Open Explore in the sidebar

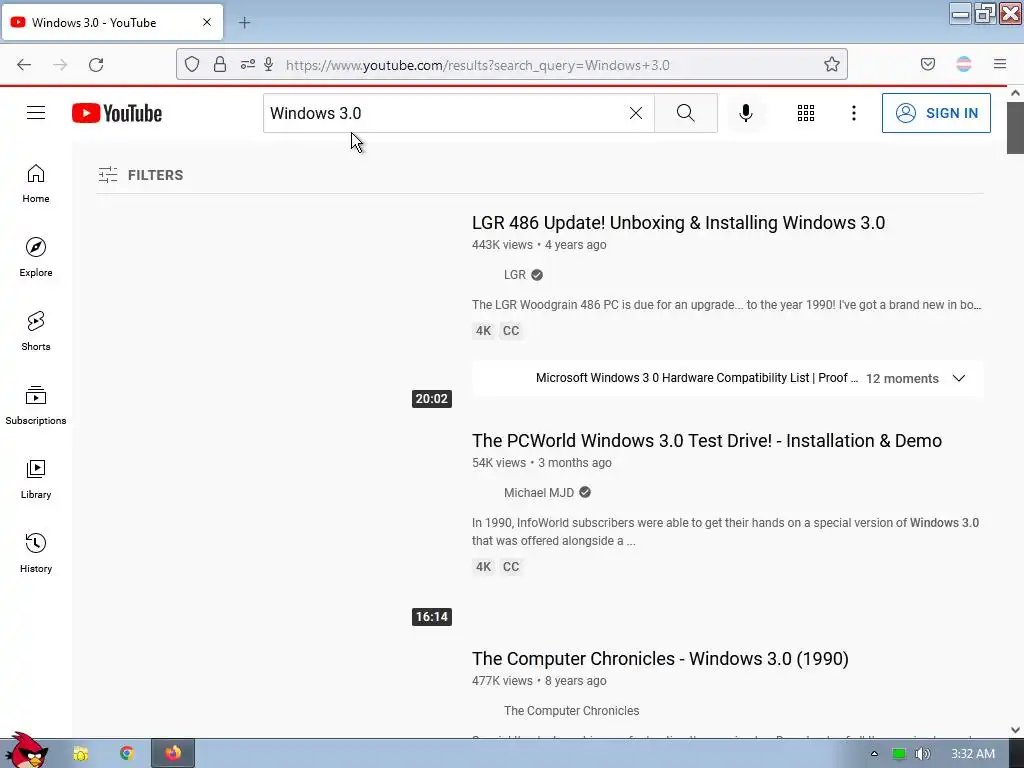click(36, 257)
